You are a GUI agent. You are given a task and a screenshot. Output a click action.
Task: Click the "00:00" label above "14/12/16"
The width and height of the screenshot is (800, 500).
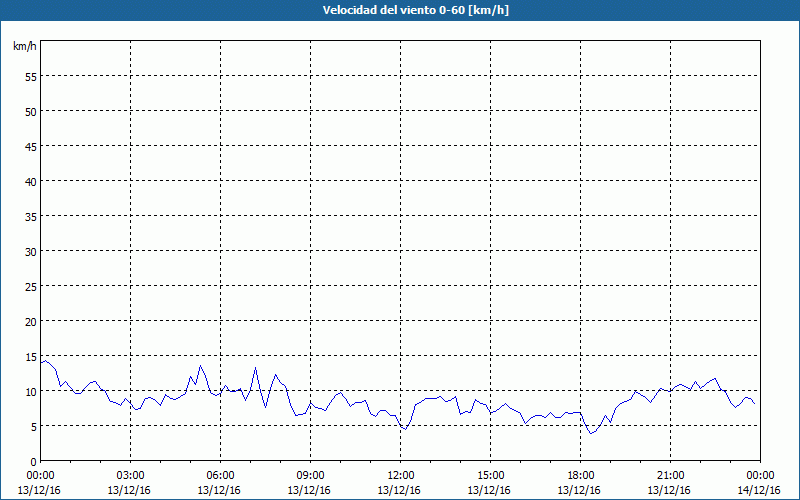coord(760,476)
